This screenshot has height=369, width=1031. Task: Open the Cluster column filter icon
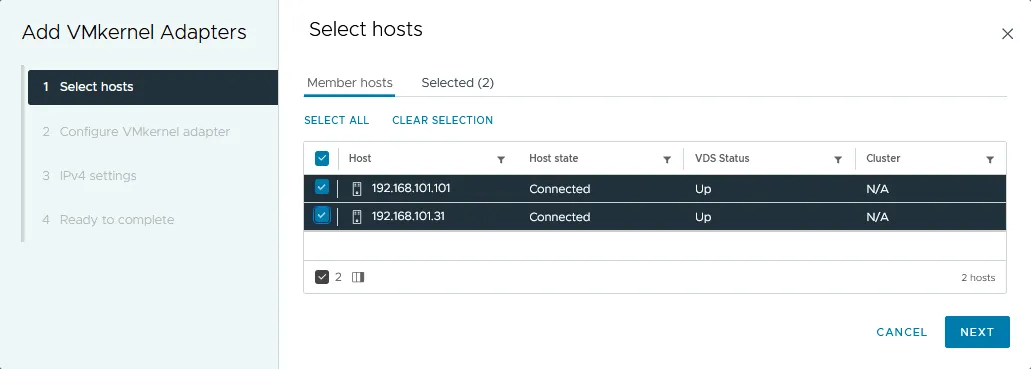click(990, 159)
